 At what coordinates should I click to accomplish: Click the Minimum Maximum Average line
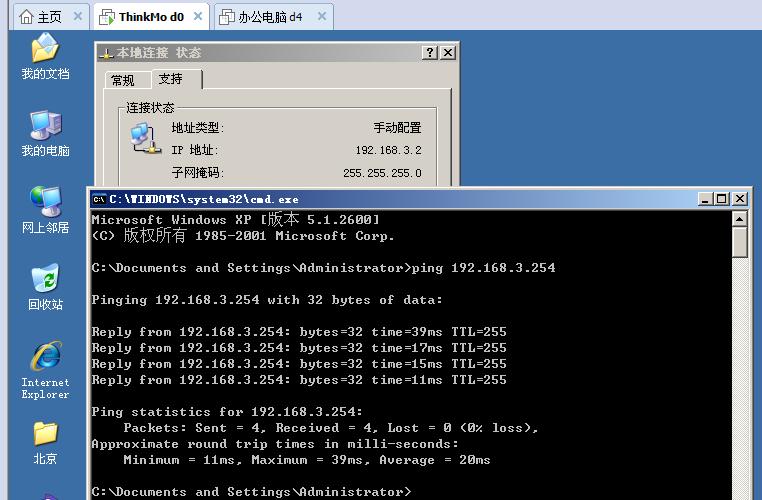307,460
